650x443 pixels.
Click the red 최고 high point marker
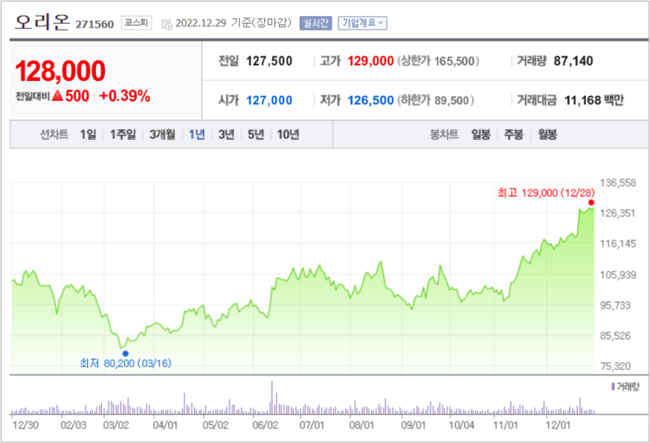click(591, 203)
